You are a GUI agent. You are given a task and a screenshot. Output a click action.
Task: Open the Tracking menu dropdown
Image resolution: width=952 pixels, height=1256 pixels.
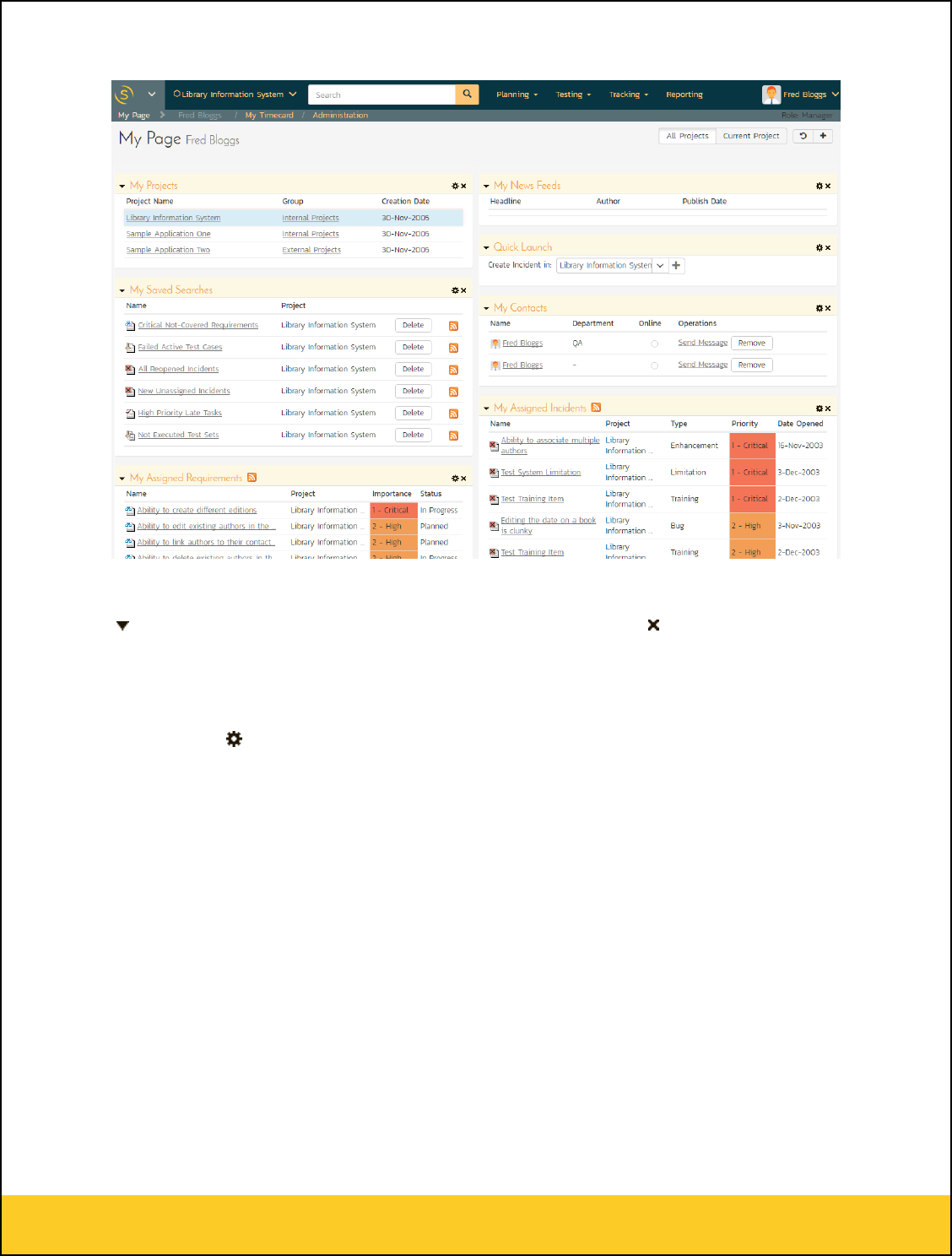[x=629, y=95]
